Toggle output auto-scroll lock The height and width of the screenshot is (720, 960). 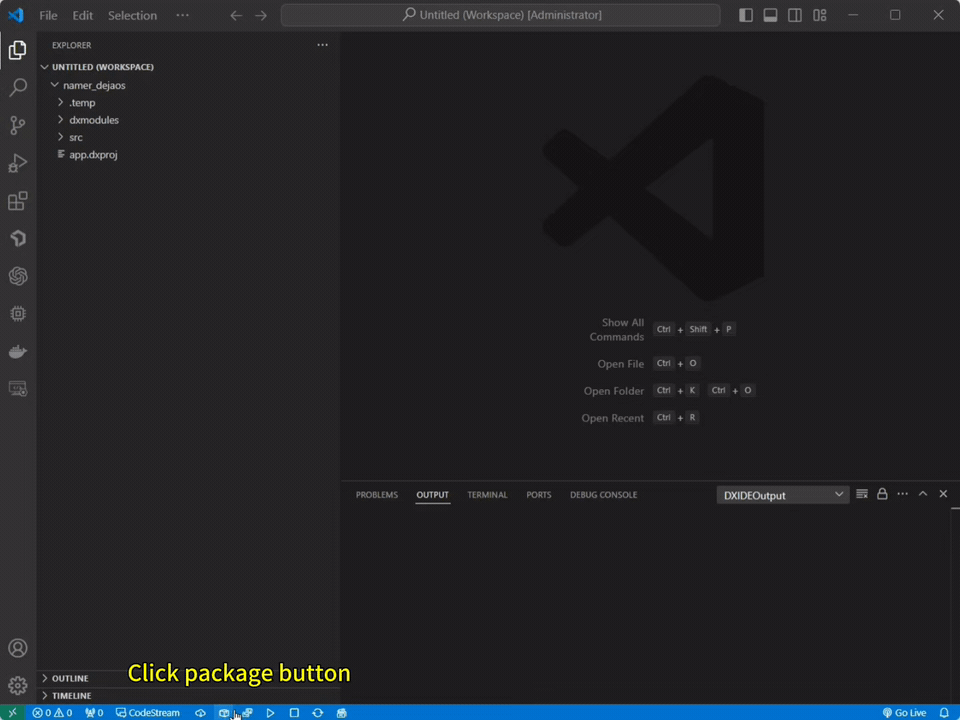(x=882, y=494)
